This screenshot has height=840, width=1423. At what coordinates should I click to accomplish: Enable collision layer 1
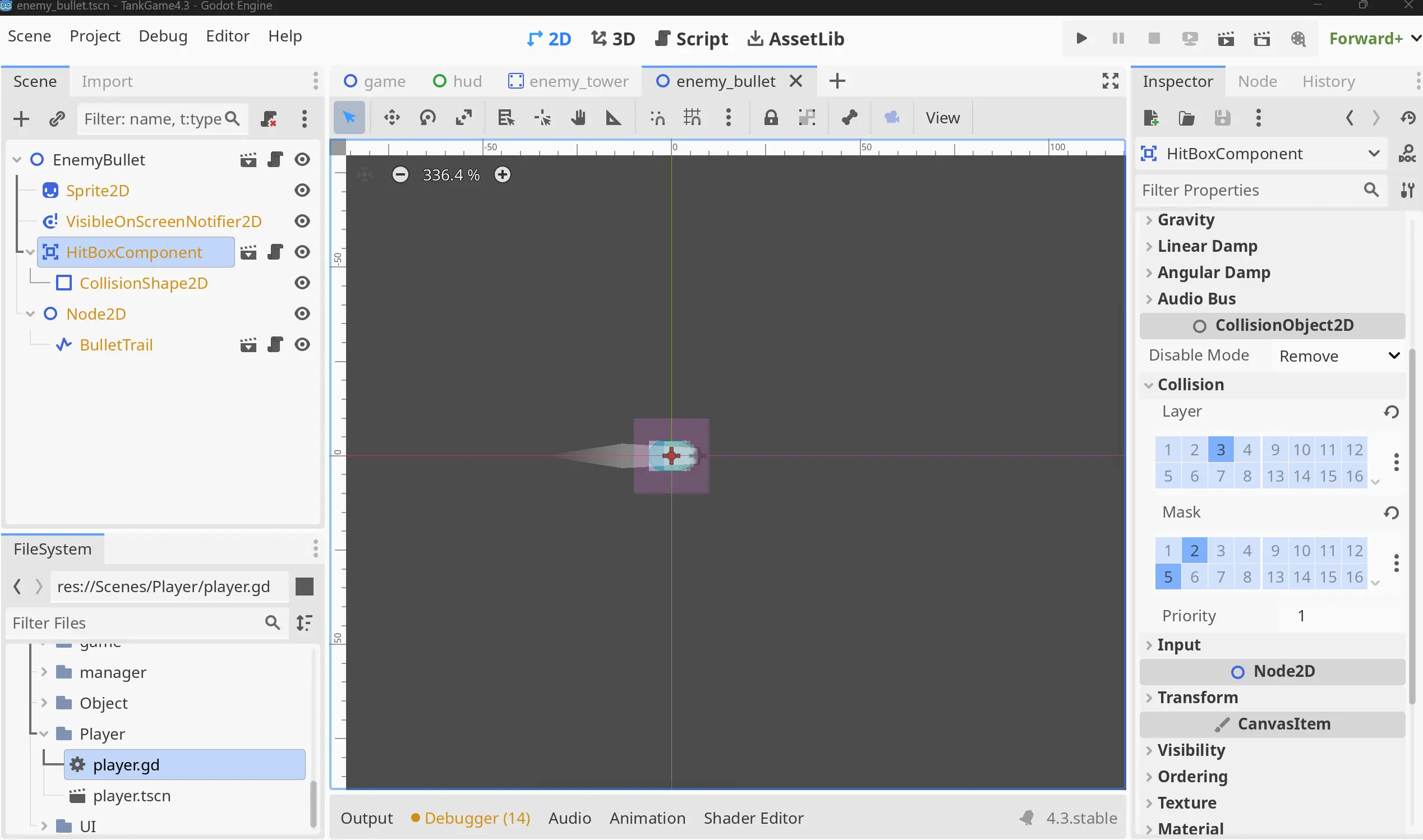(1168, 450)
